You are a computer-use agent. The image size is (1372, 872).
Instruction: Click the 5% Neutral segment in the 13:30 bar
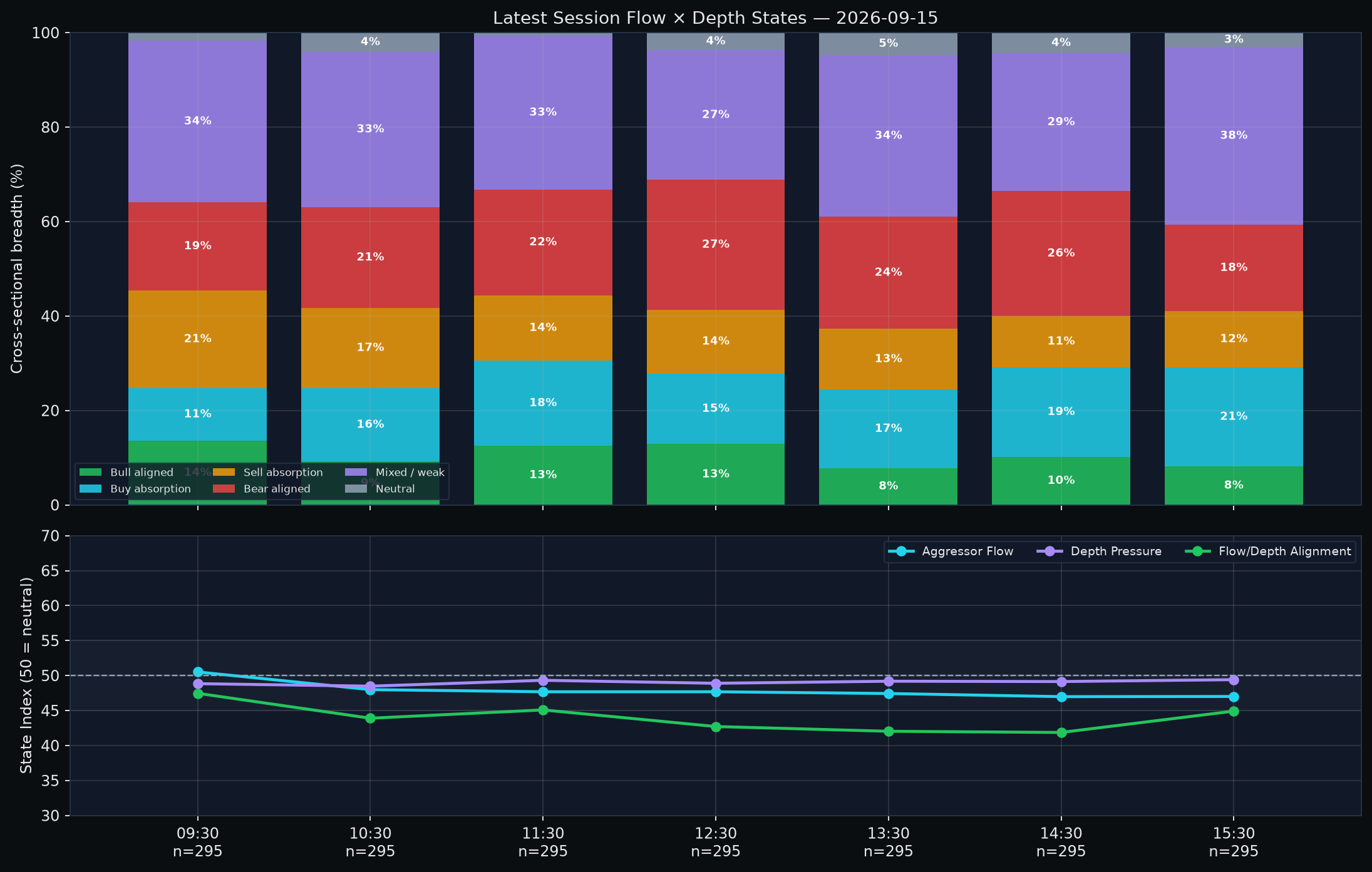tap(888, 43)
